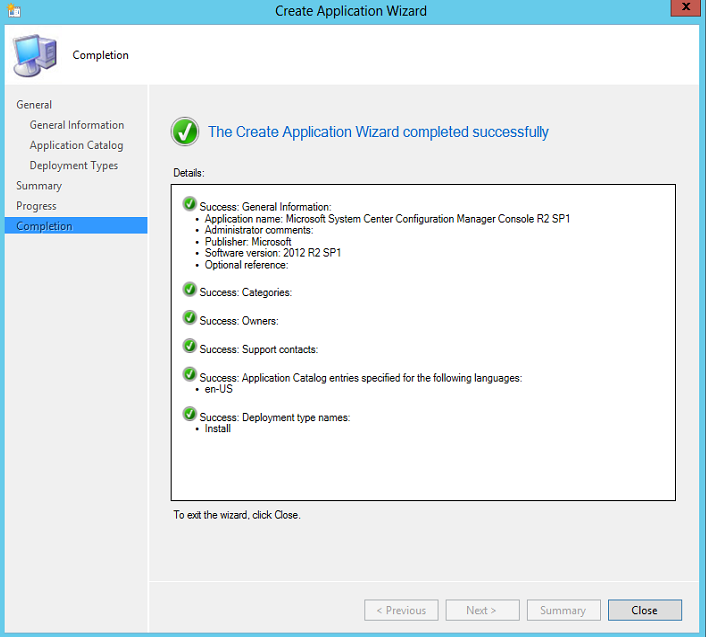Click the checkmark beside Deployment type names
Screen dimensions: 706x637
pyautogui.click(x=190, y=414)
